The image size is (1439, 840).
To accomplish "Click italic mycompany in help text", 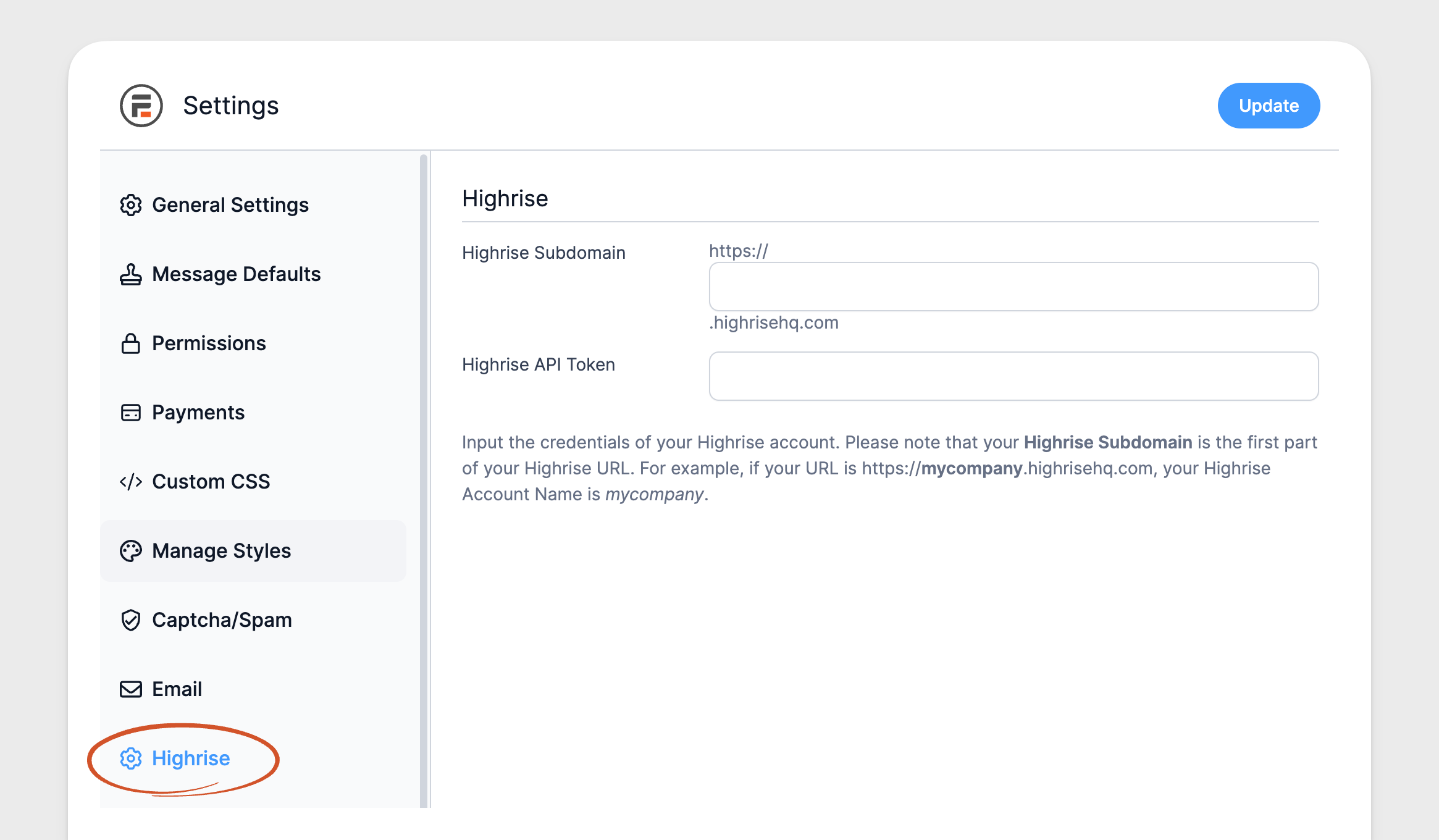I will pos(655,494).
